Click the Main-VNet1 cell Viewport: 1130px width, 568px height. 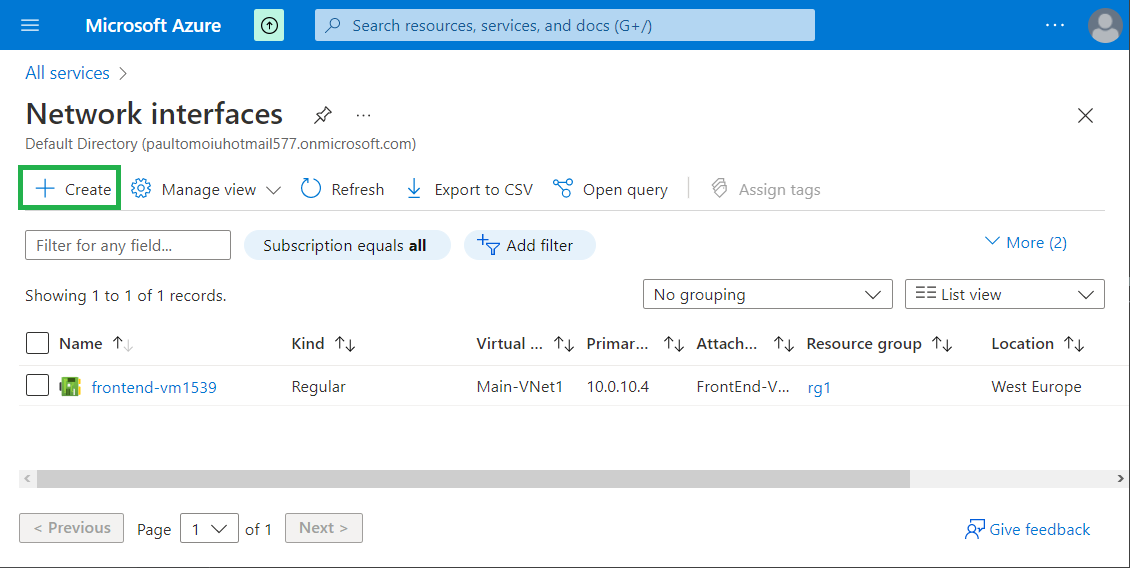tap(520, 386)
